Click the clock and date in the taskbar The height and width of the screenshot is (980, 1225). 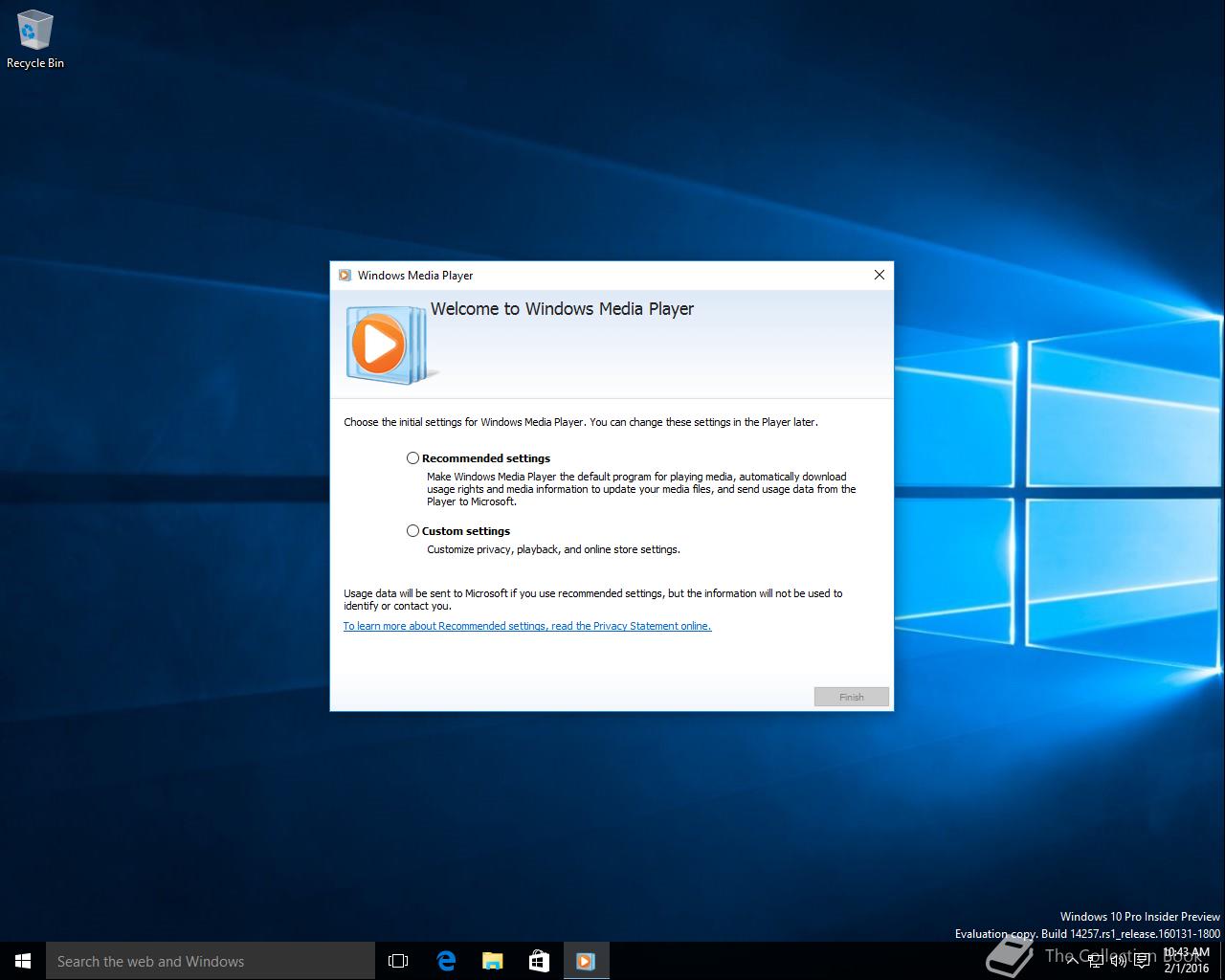point(1187,961)
